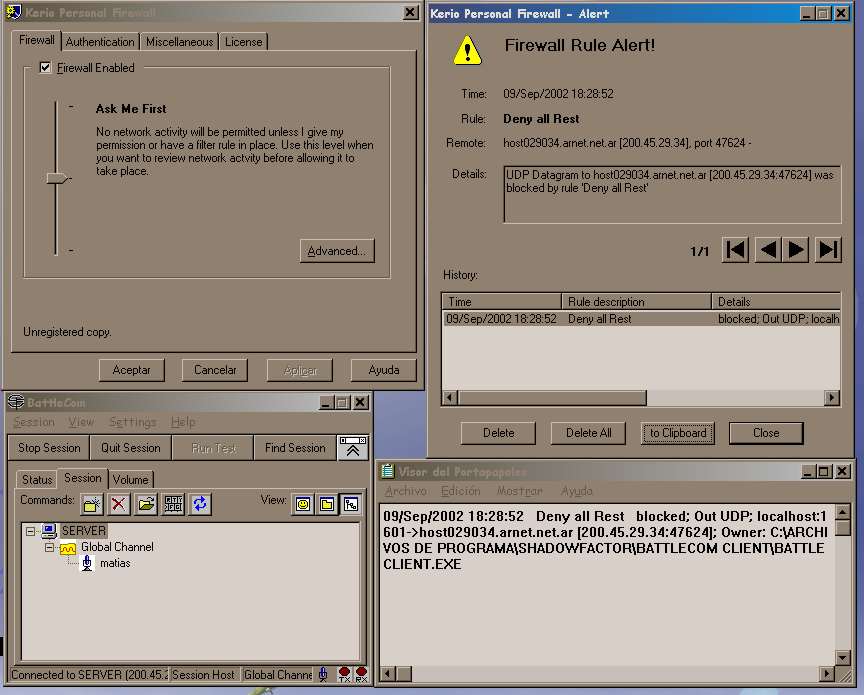Click the Aceptar button
The width and height of the screenshot is (864, 695).
132,370
